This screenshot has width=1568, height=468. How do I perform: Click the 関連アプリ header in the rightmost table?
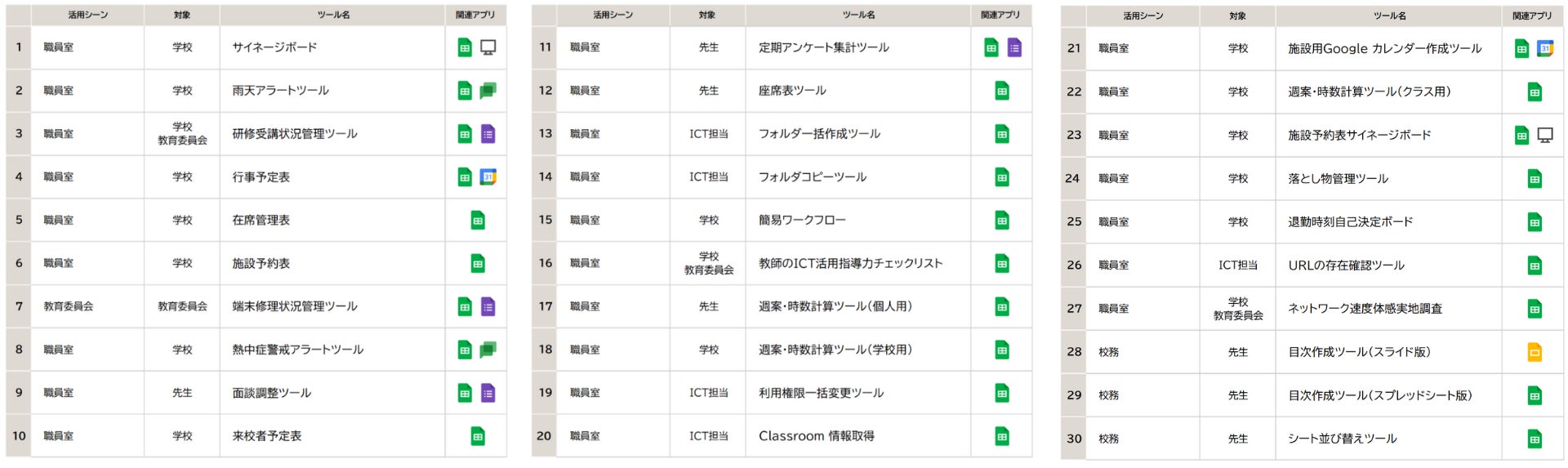coord(1531,16)
